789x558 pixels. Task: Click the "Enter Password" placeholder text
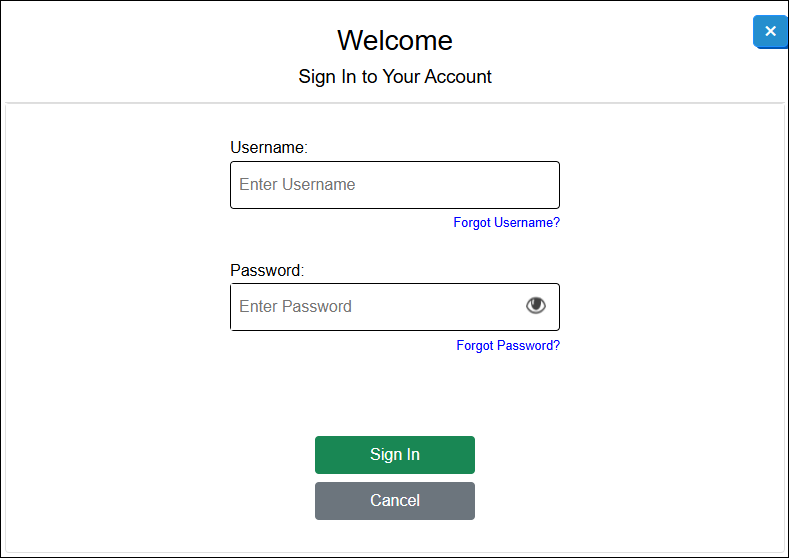click(x=295, y=306)
